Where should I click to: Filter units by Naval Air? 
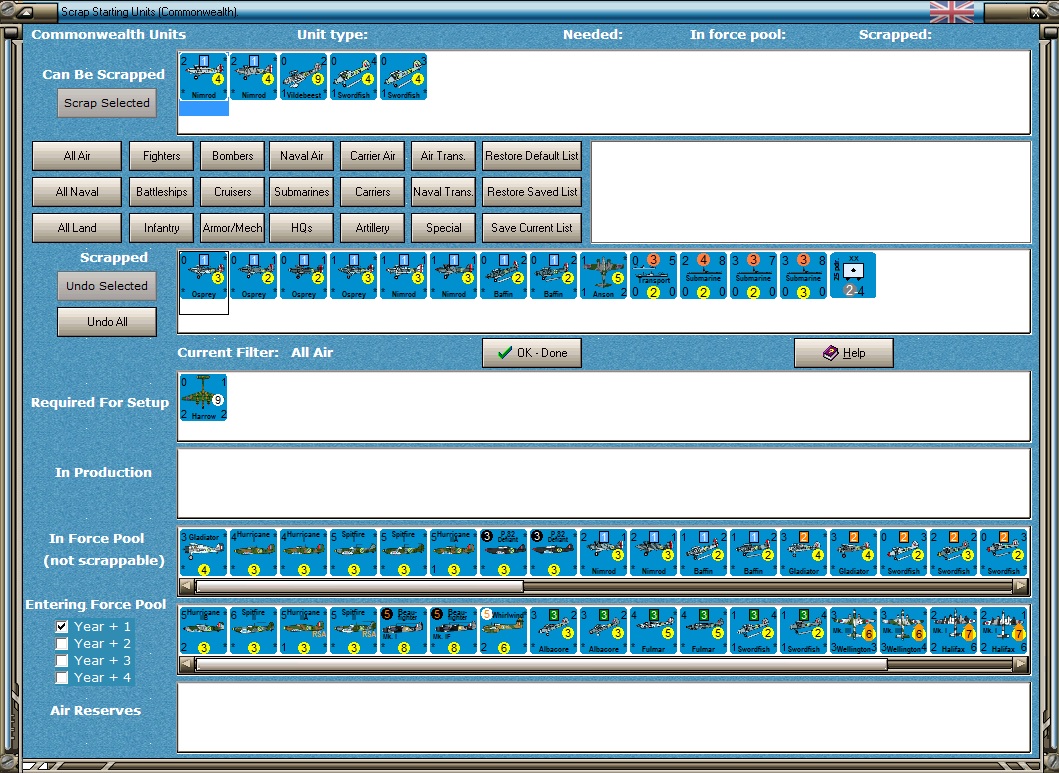pos(301,156)
